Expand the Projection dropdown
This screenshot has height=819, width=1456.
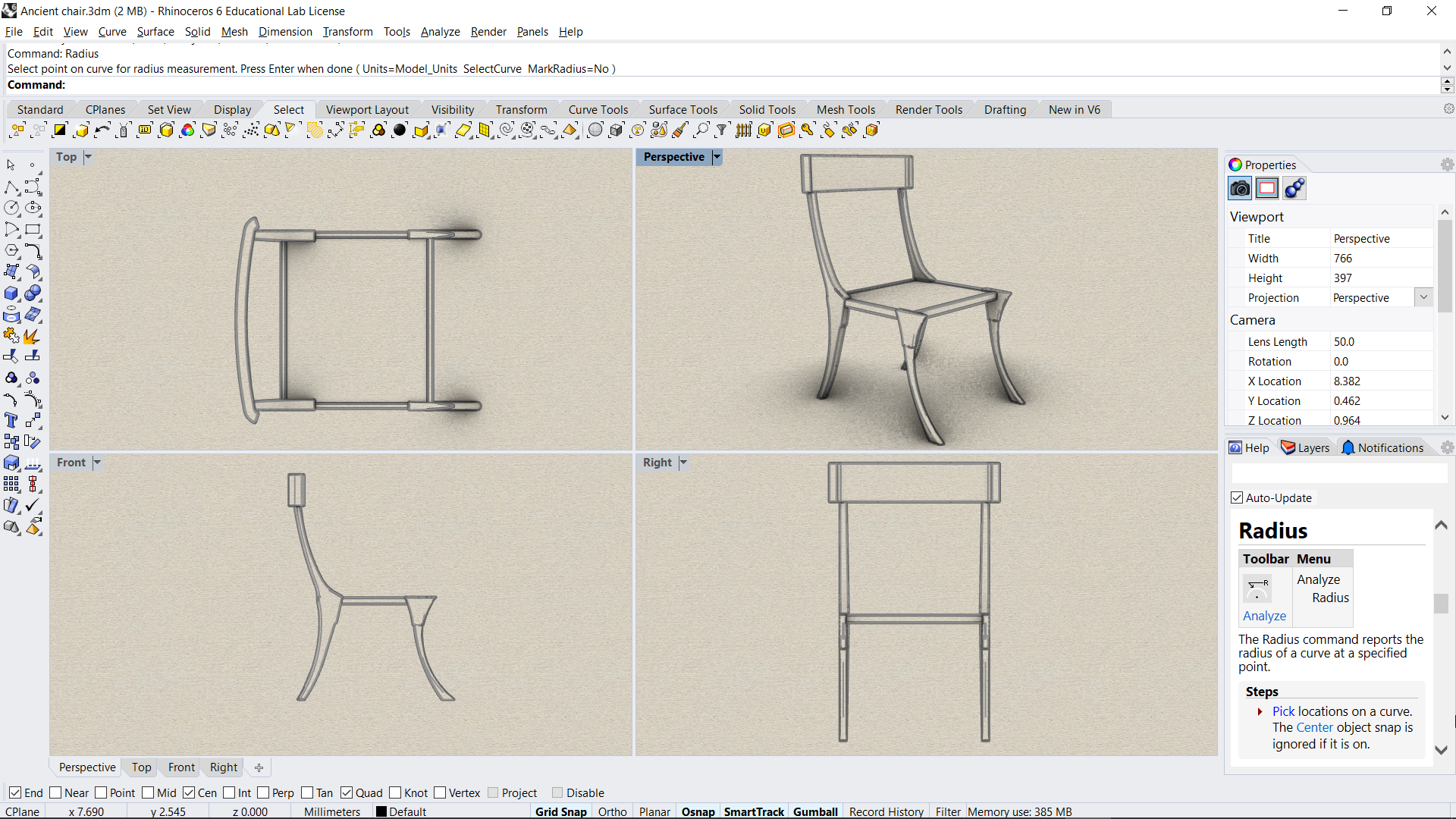tap(1423, 297)
